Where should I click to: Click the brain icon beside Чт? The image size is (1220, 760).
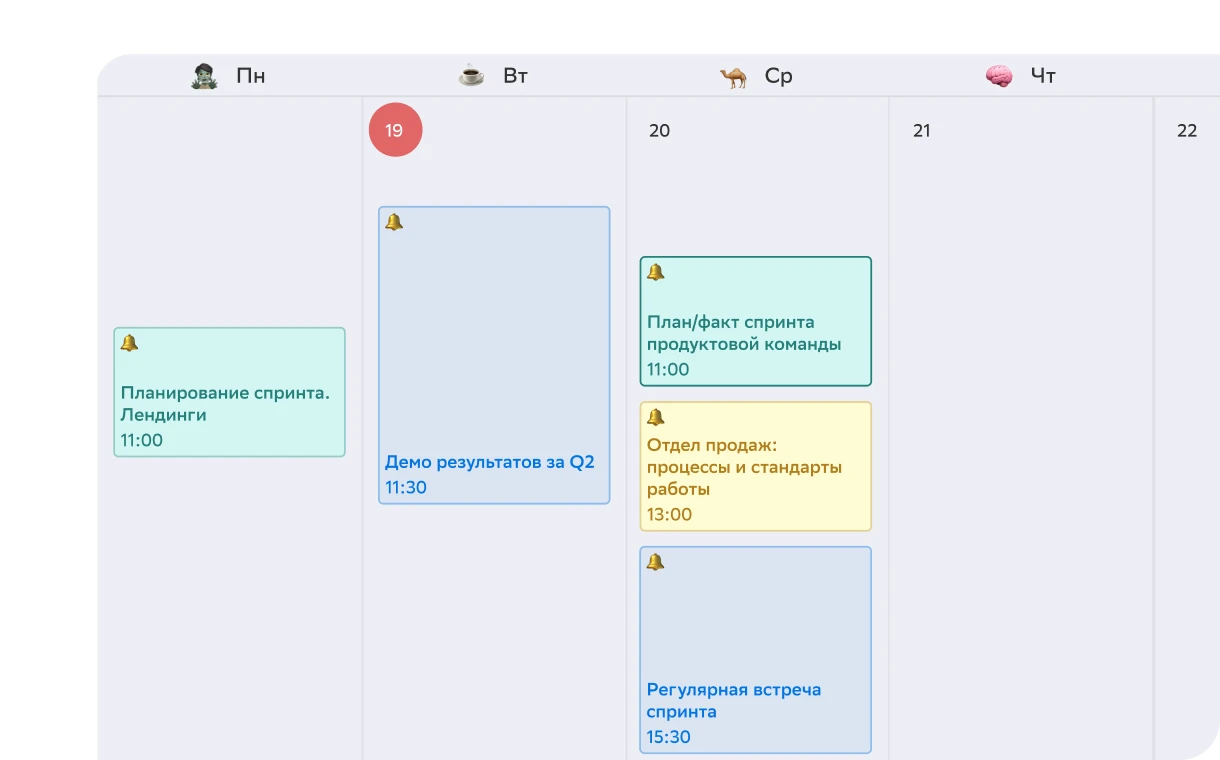[x=999, y=76]
